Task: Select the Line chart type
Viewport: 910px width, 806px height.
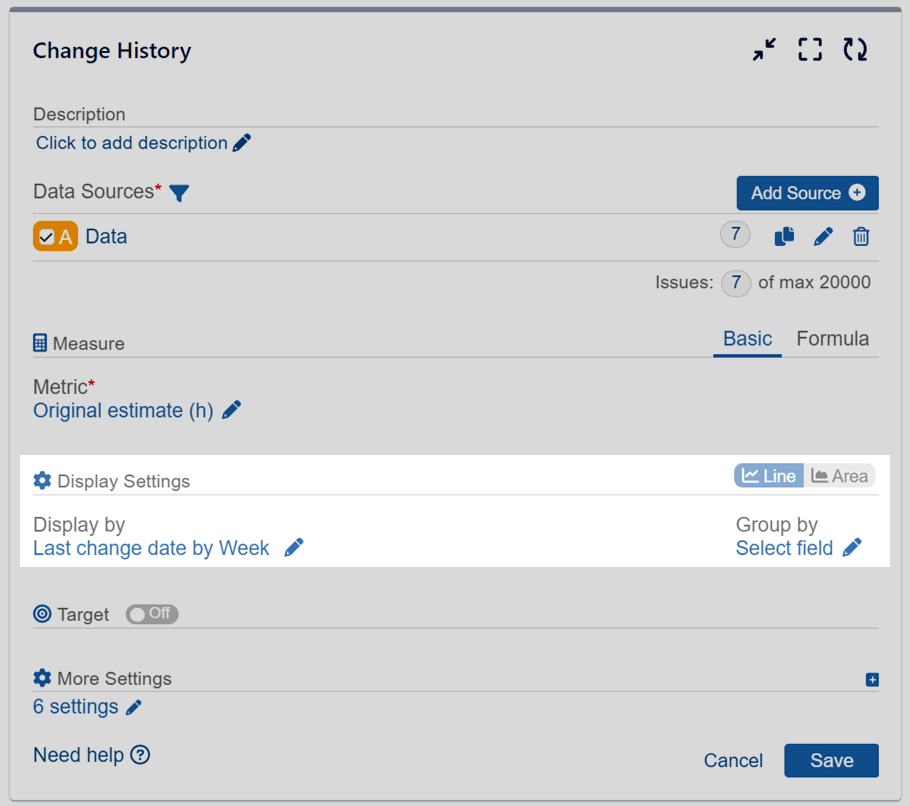Action: point(769,476)
